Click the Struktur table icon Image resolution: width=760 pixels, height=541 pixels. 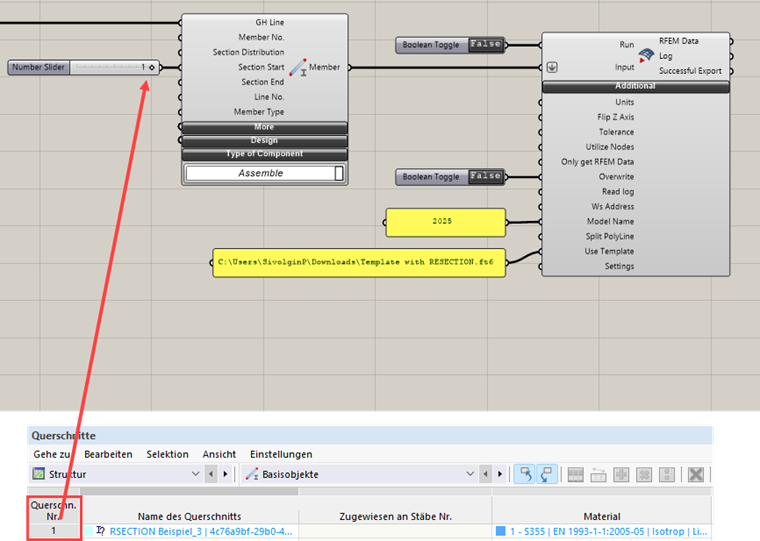coord(38,474)
